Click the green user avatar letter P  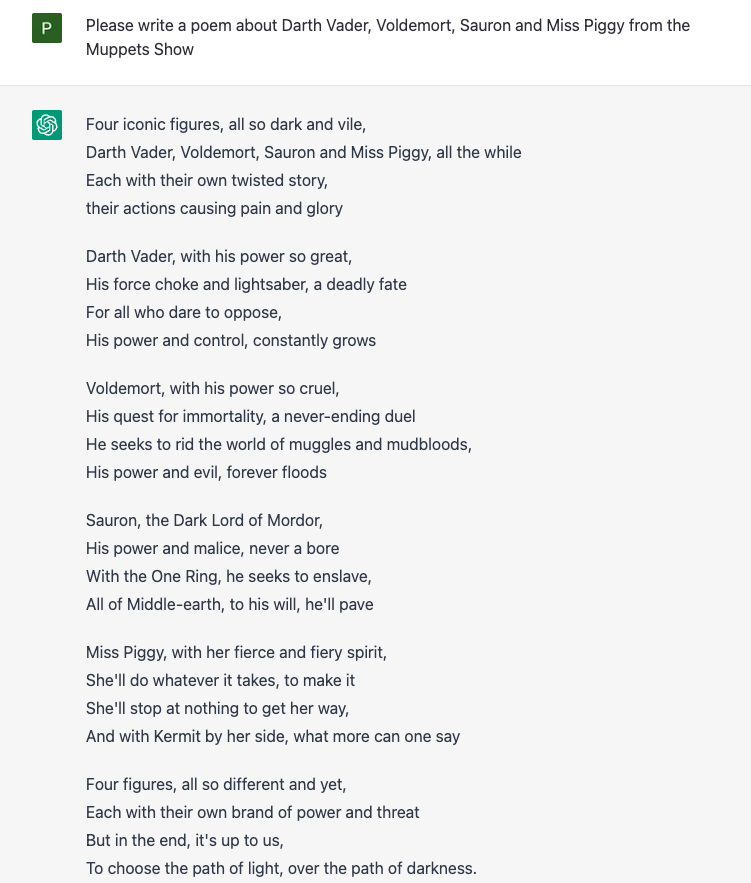[47, 28]
